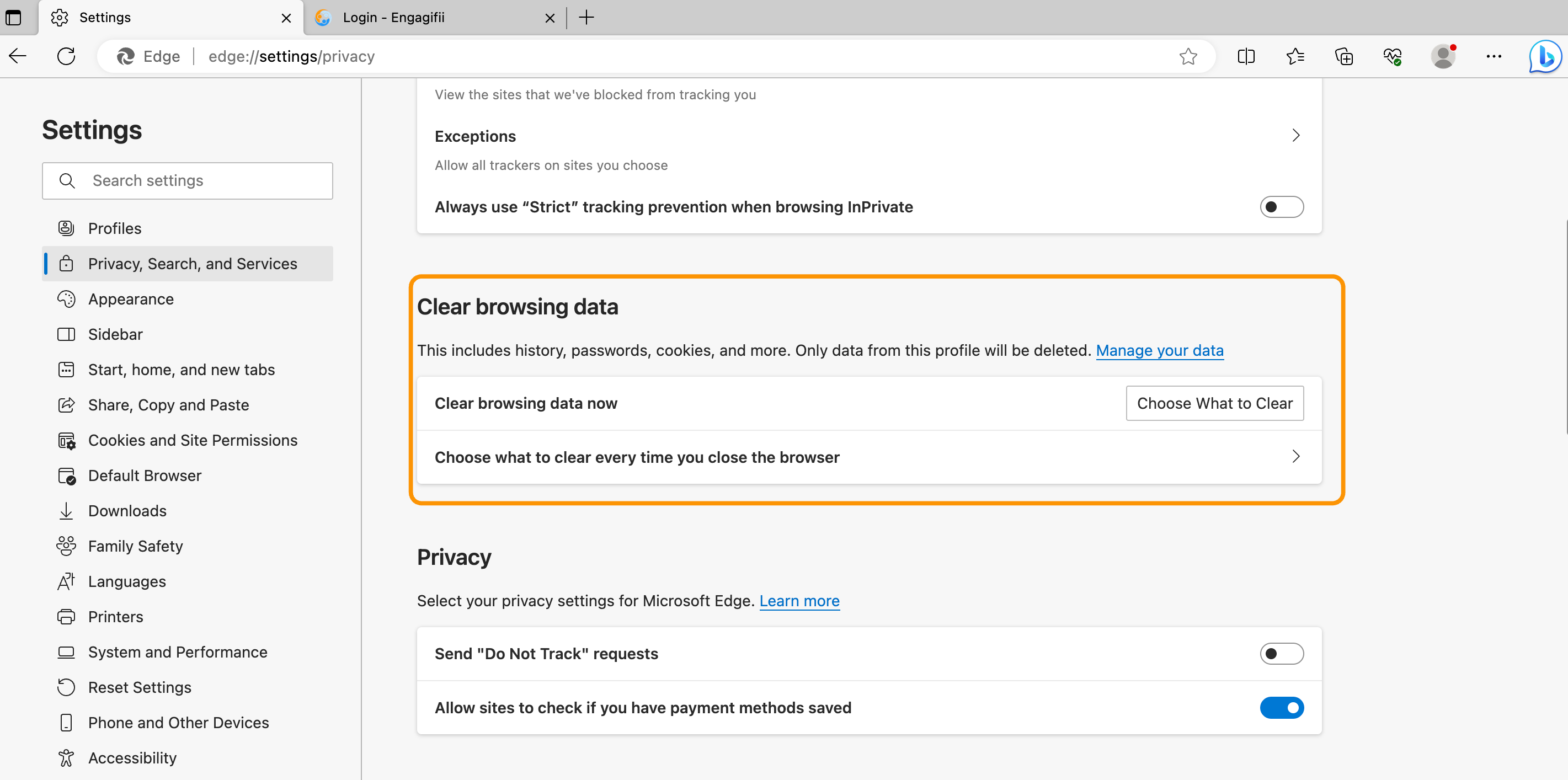Open the Profiles settings section
This screenshot has height=780, width=1568.
coord(188,228)
